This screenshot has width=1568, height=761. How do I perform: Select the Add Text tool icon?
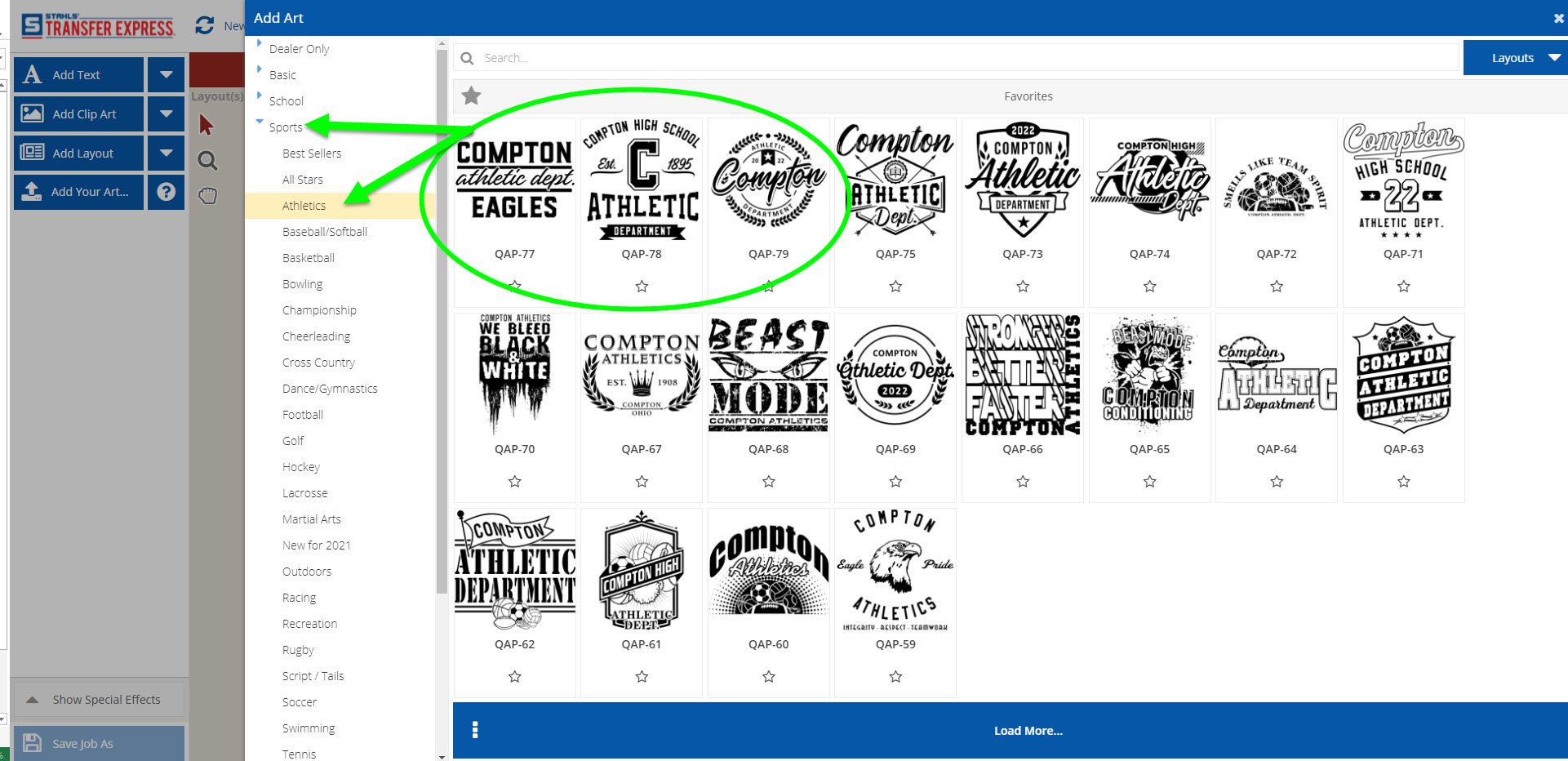pos(32,74)
